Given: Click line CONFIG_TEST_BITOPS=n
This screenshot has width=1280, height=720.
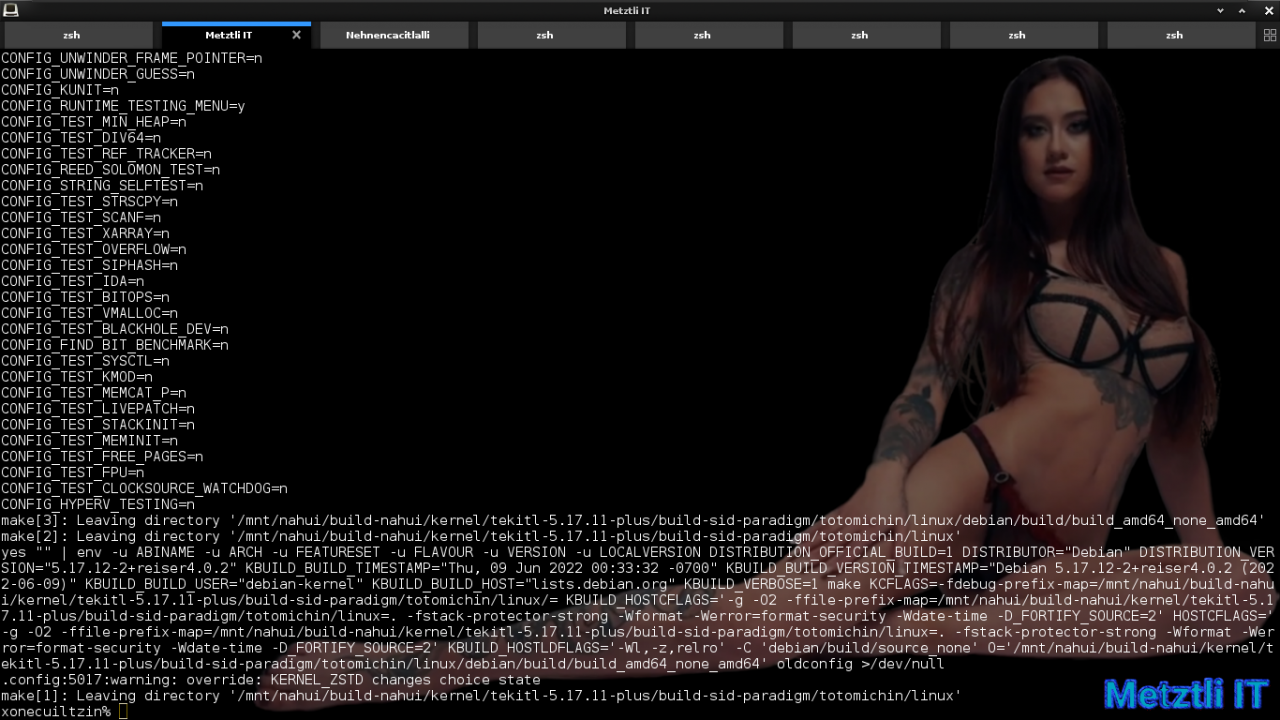Looking at the screenshot, I should (x=85, y=298).
